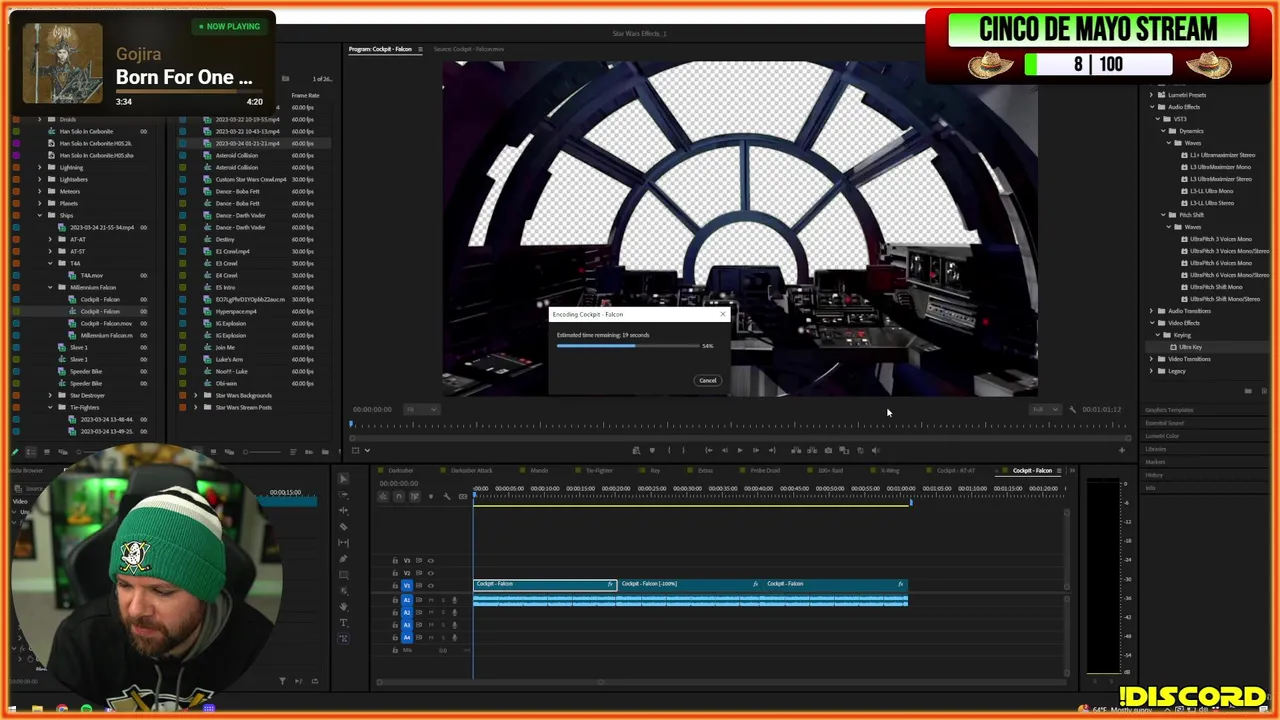
Task: Select the Type tool in timeline toolbar
Action: click(x=343, y=623)
